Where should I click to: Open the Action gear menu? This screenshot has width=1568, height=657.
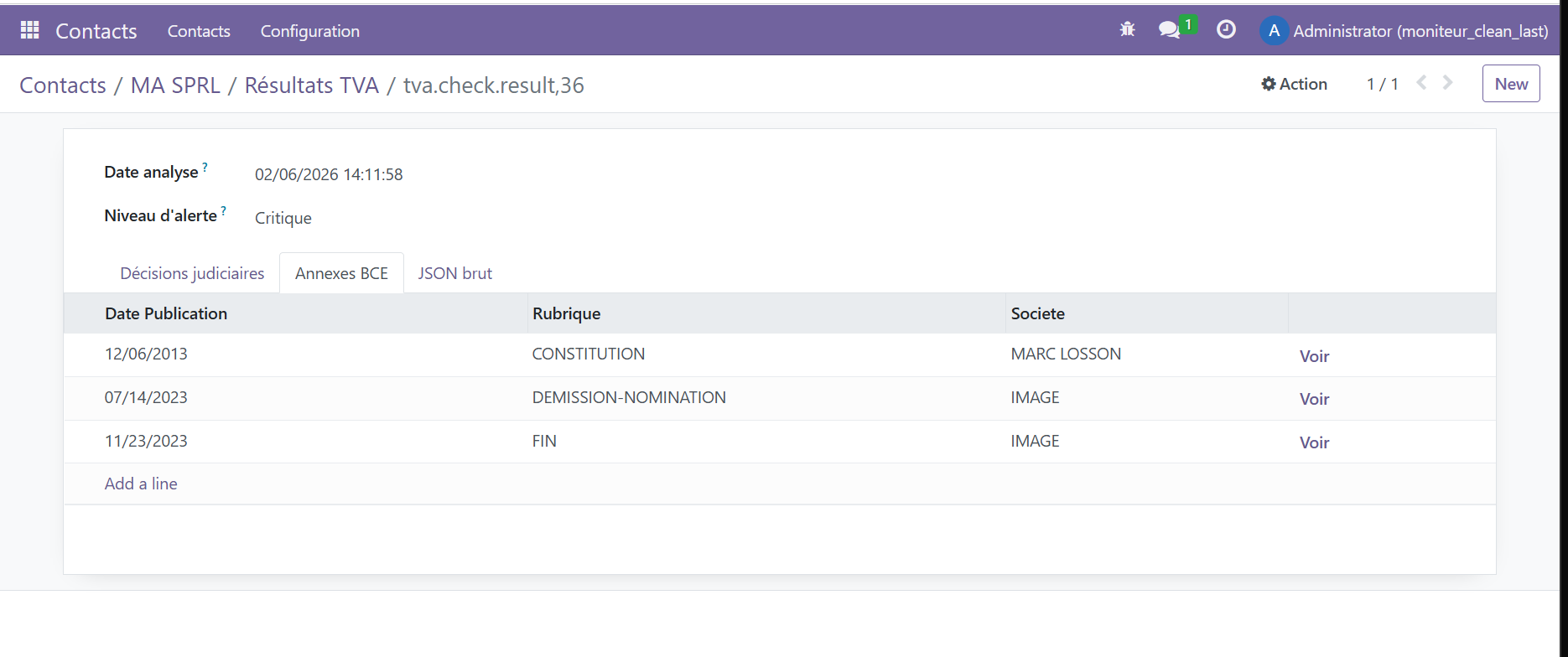[1294, 84]
